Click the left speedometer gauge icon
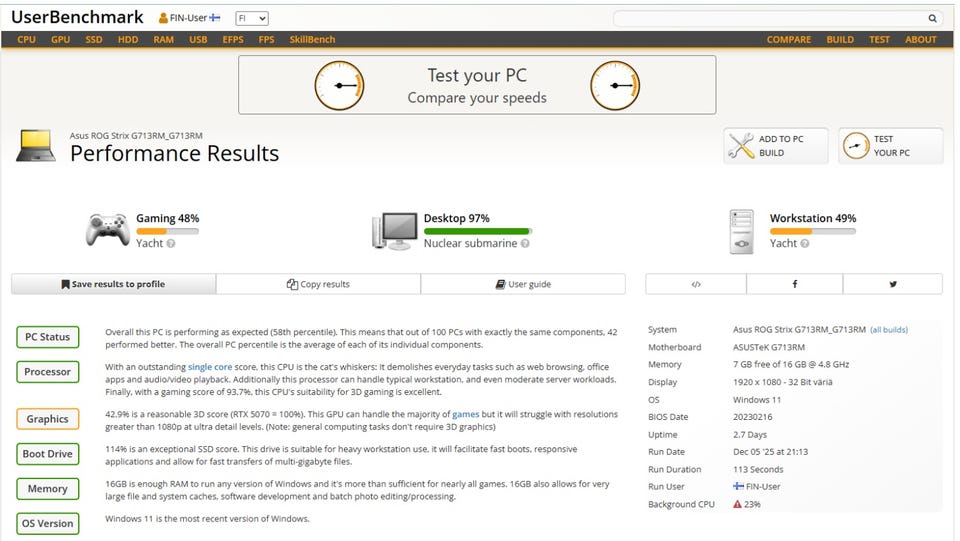 tap(339, 85)
